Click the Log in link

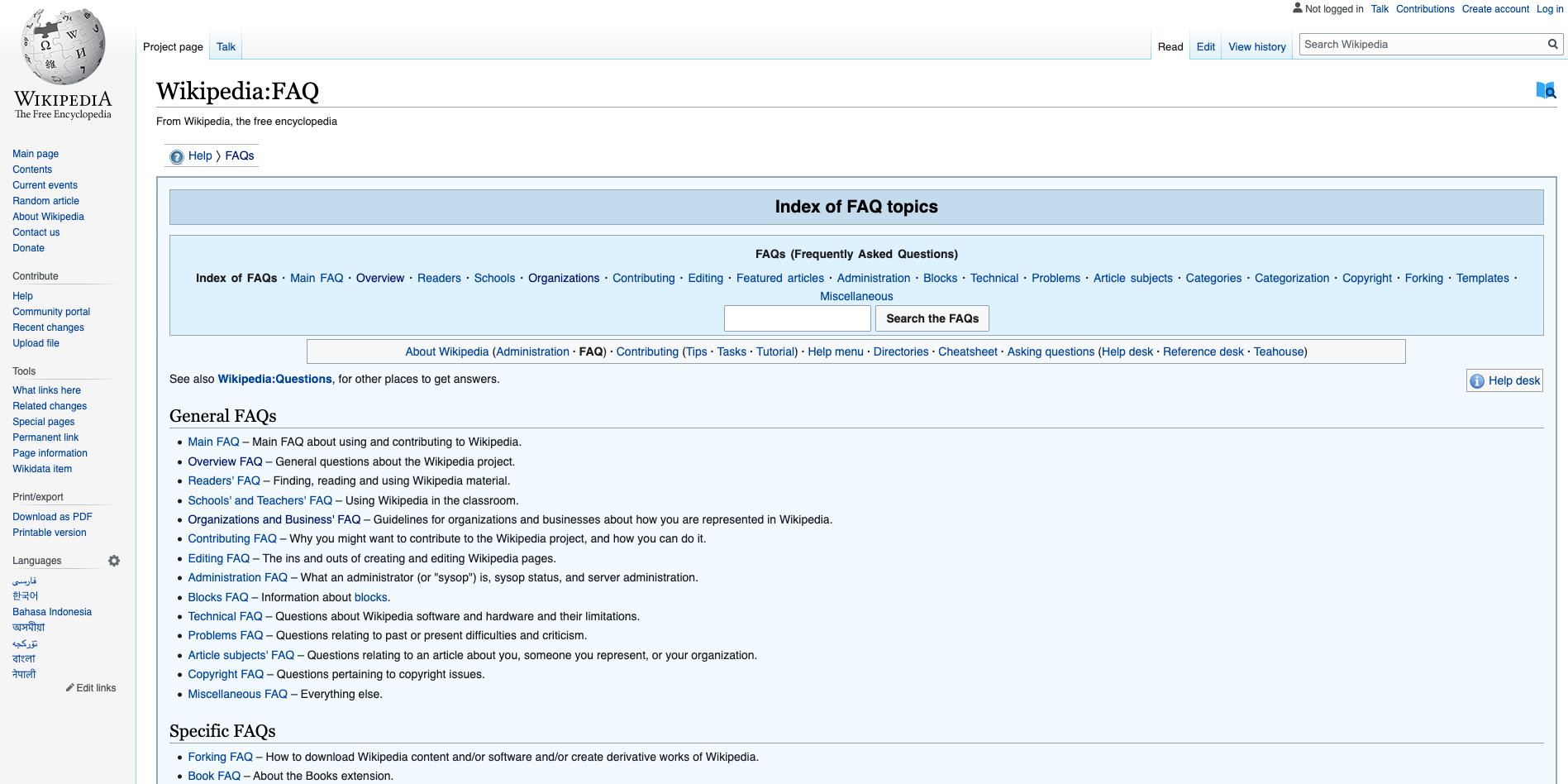[1550, 9]
